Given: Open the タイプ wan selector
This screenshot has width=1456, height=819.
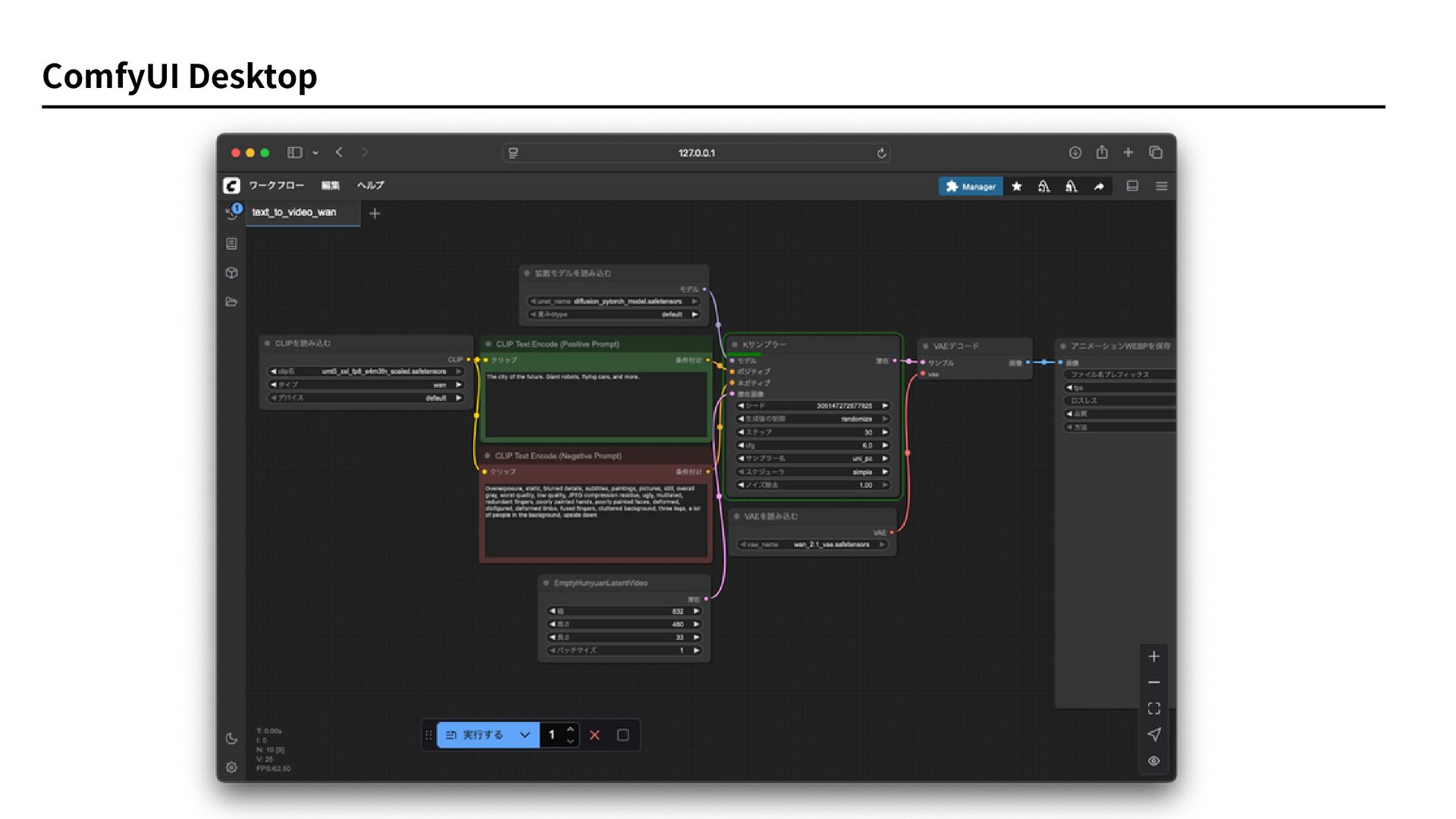Looking at the screenshot, I should tap(366, 384).
